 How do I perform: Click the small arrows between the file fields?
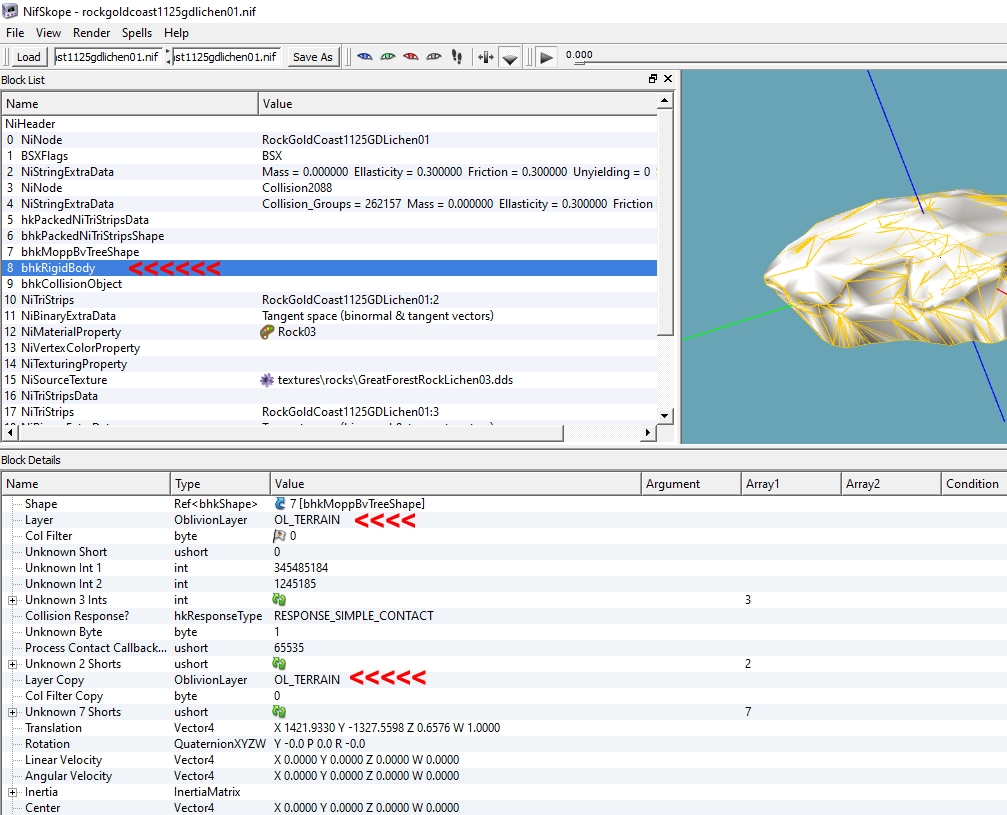[169, 57]
